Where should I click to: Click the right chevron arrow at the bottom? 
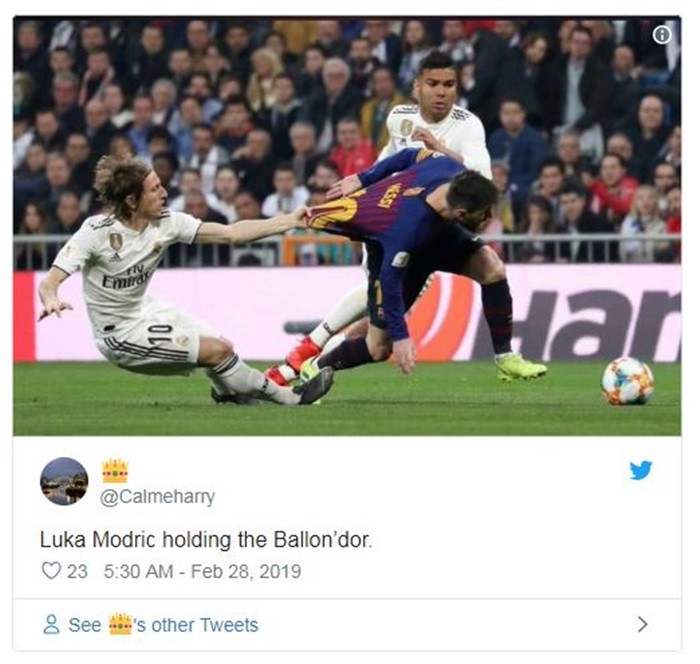642,624
